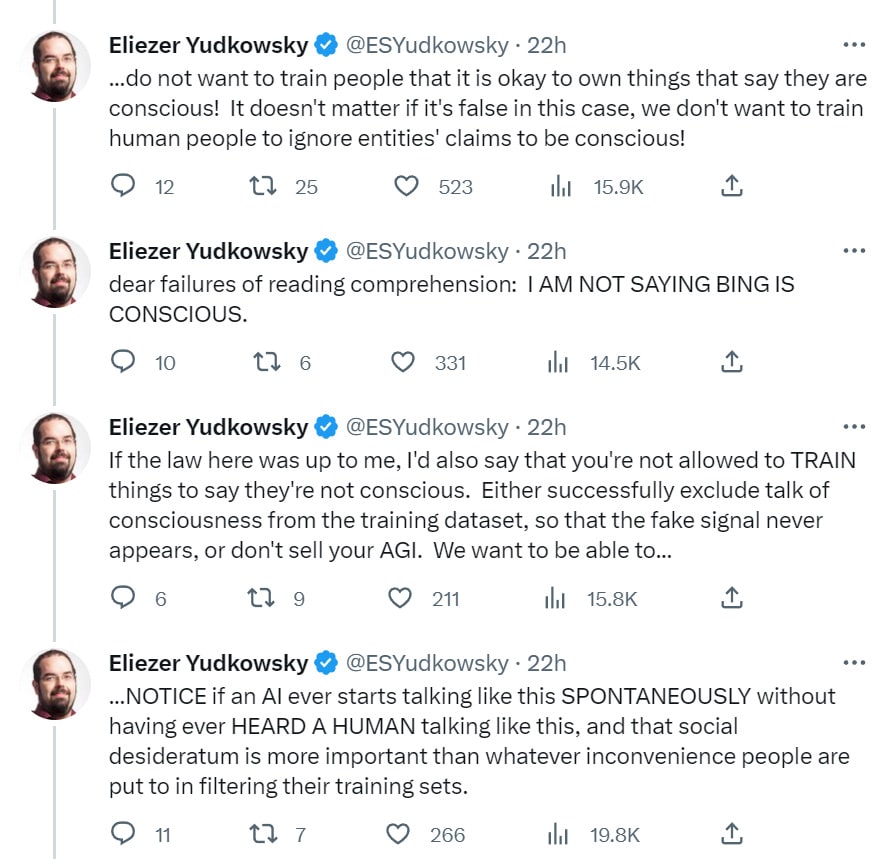
Task: Open the 22h timestamp of the third tweet
Action: pos(547,427)
